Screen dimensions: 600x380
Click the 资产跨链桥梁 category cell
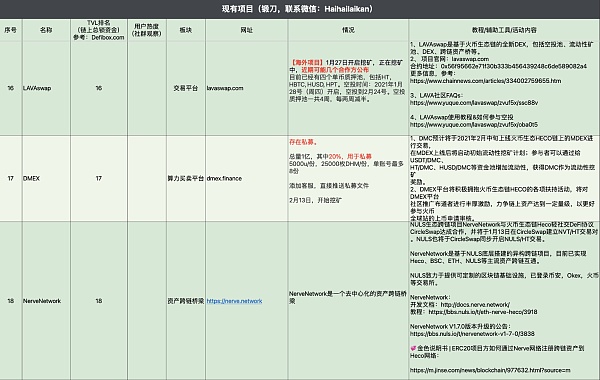[x=186, y=301]
